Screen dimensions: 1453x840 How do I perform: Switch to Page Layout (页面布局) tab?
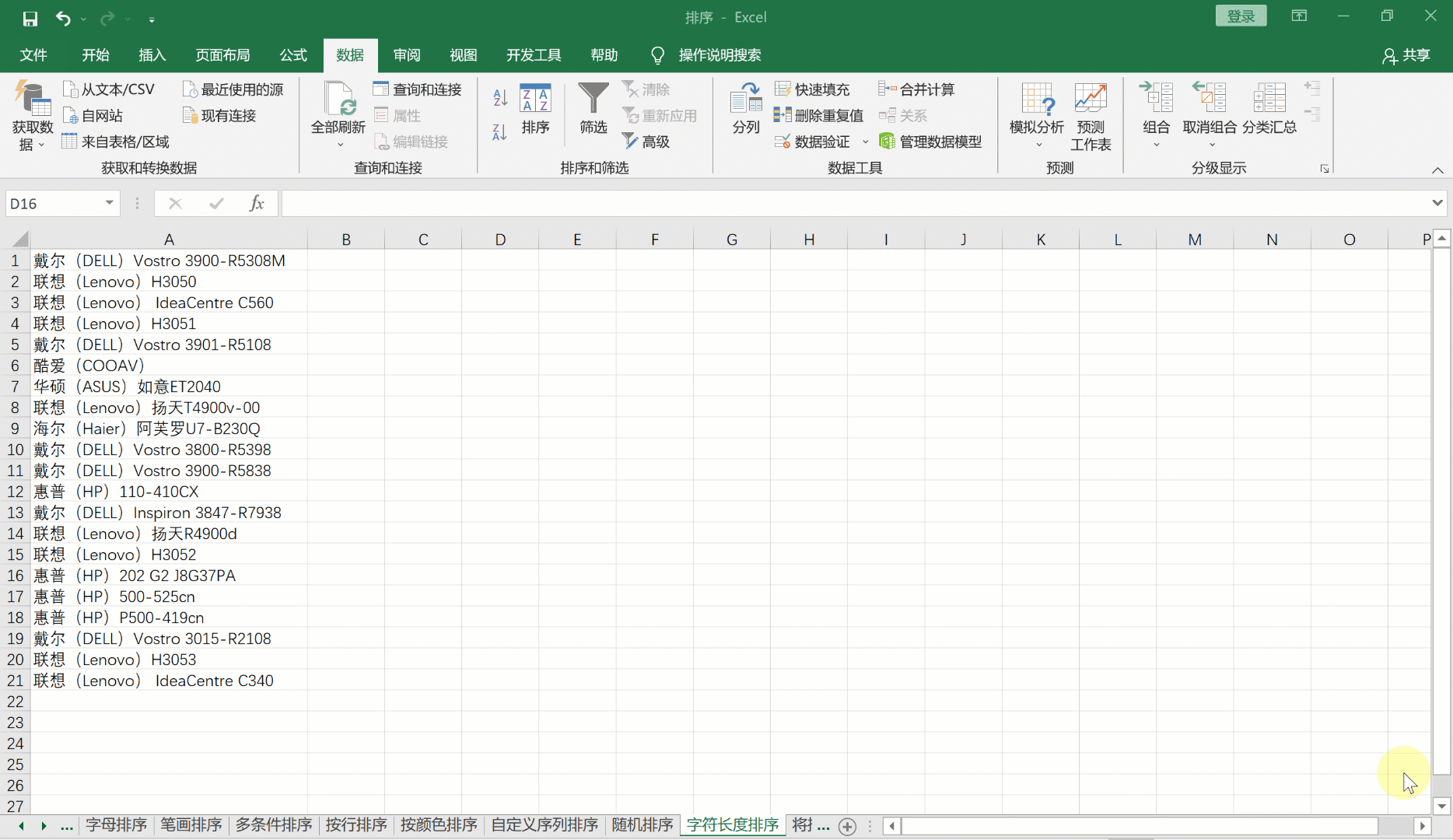tap(223, 55)
